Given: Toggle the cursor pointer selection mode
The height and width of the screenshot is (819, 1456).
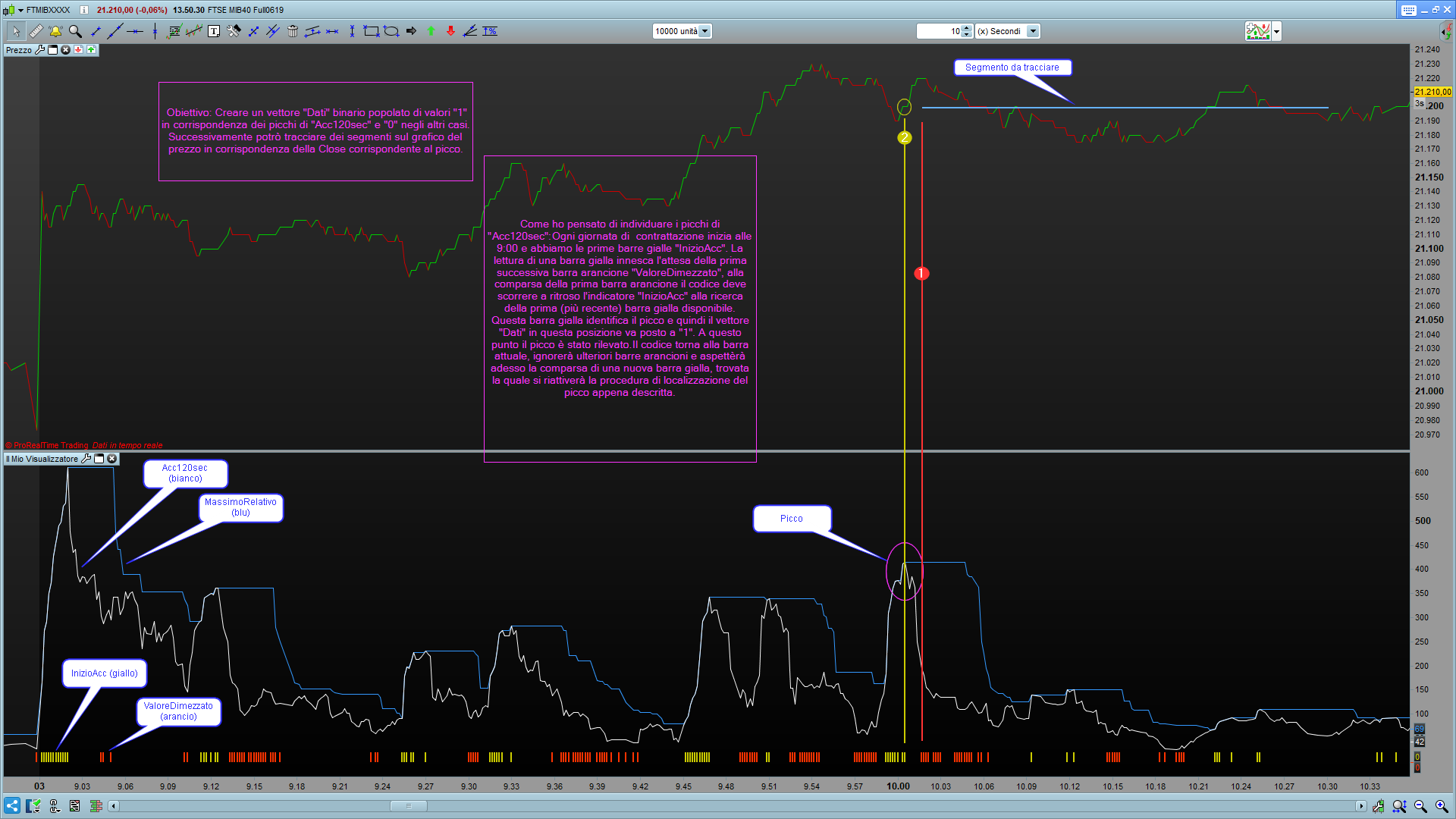Looking at the screenshot, I should coord(16,31).
